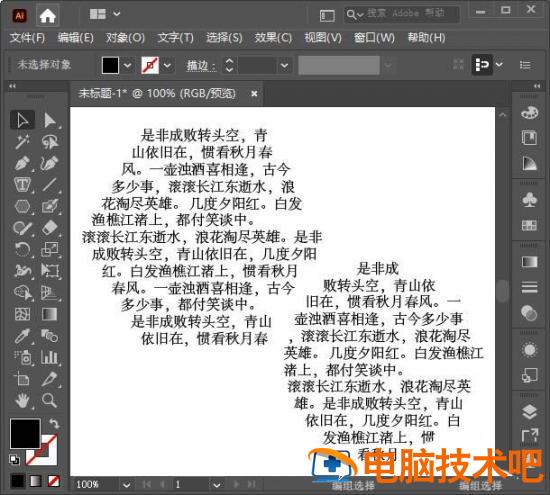The width and height of the screenshot is (550, 495).
Task: Select the Polygon shape tool
Action: (22, 206)
